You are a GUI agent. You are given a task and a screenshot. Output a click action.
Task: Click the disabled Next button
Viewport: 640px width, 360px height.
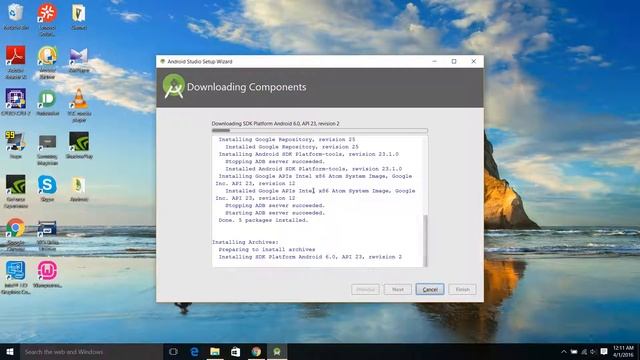pos(398,289)
